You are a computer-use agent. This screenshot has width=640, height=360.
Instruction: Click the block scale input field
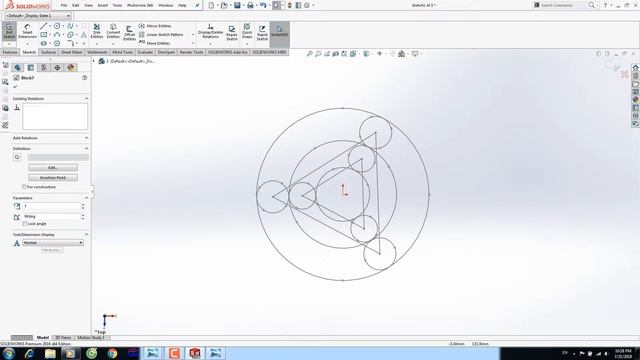pyautogui.click(x=51, y=206)
